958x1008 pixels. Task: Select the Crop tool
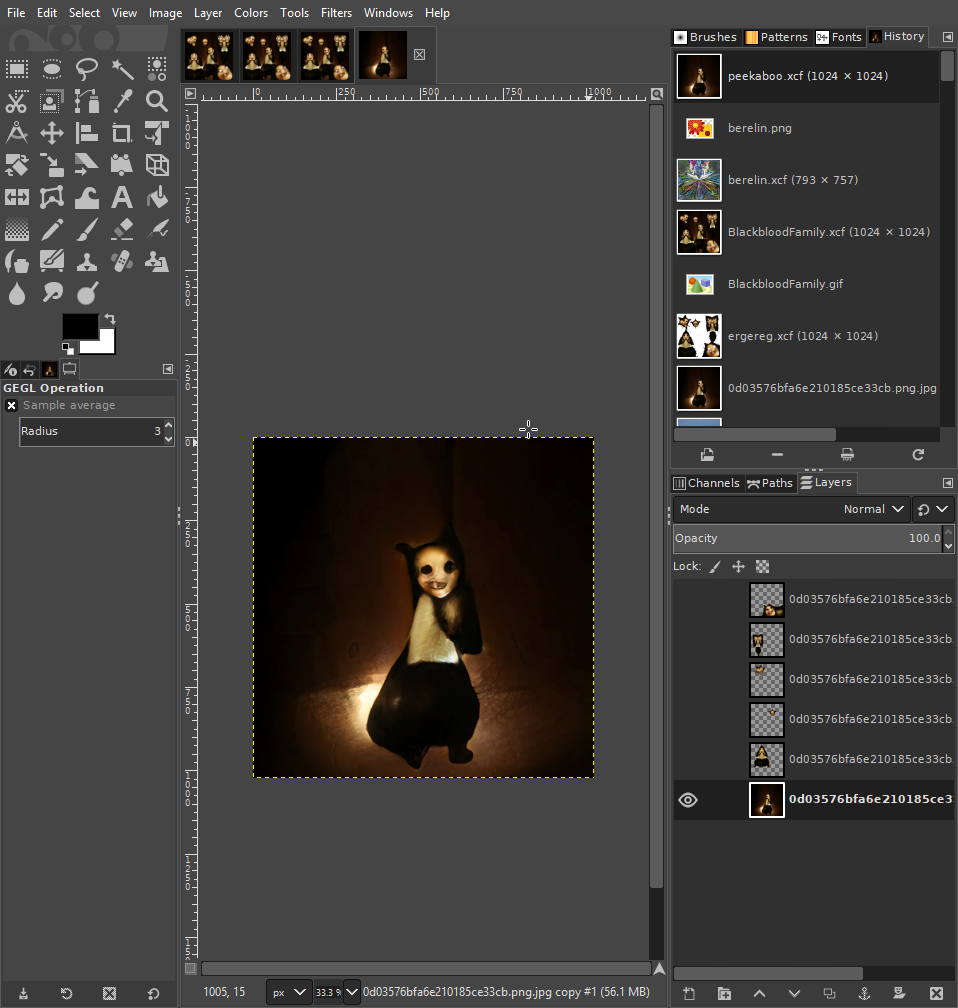tap(122, 133)
